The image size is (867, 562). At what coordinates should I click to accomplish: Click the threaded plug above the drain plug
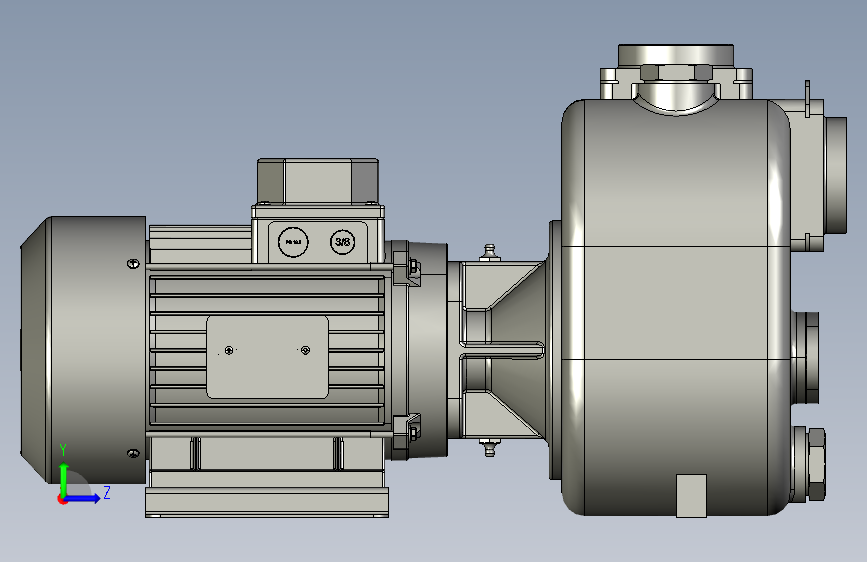point(806,358)
